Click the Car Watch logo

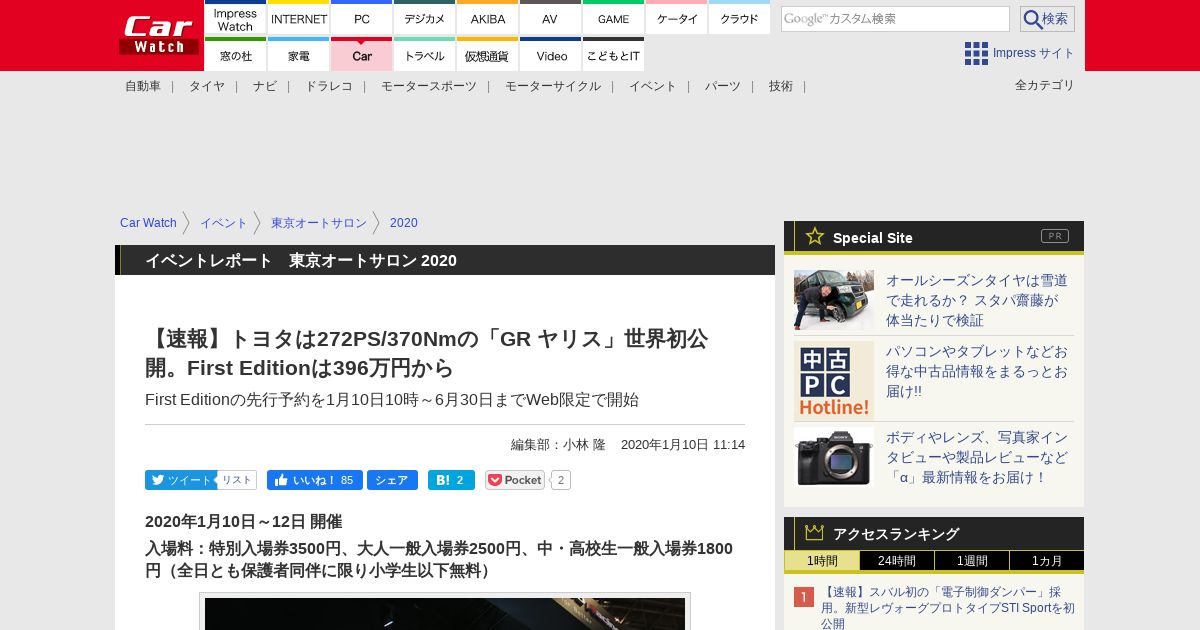(x=159, y=35)
